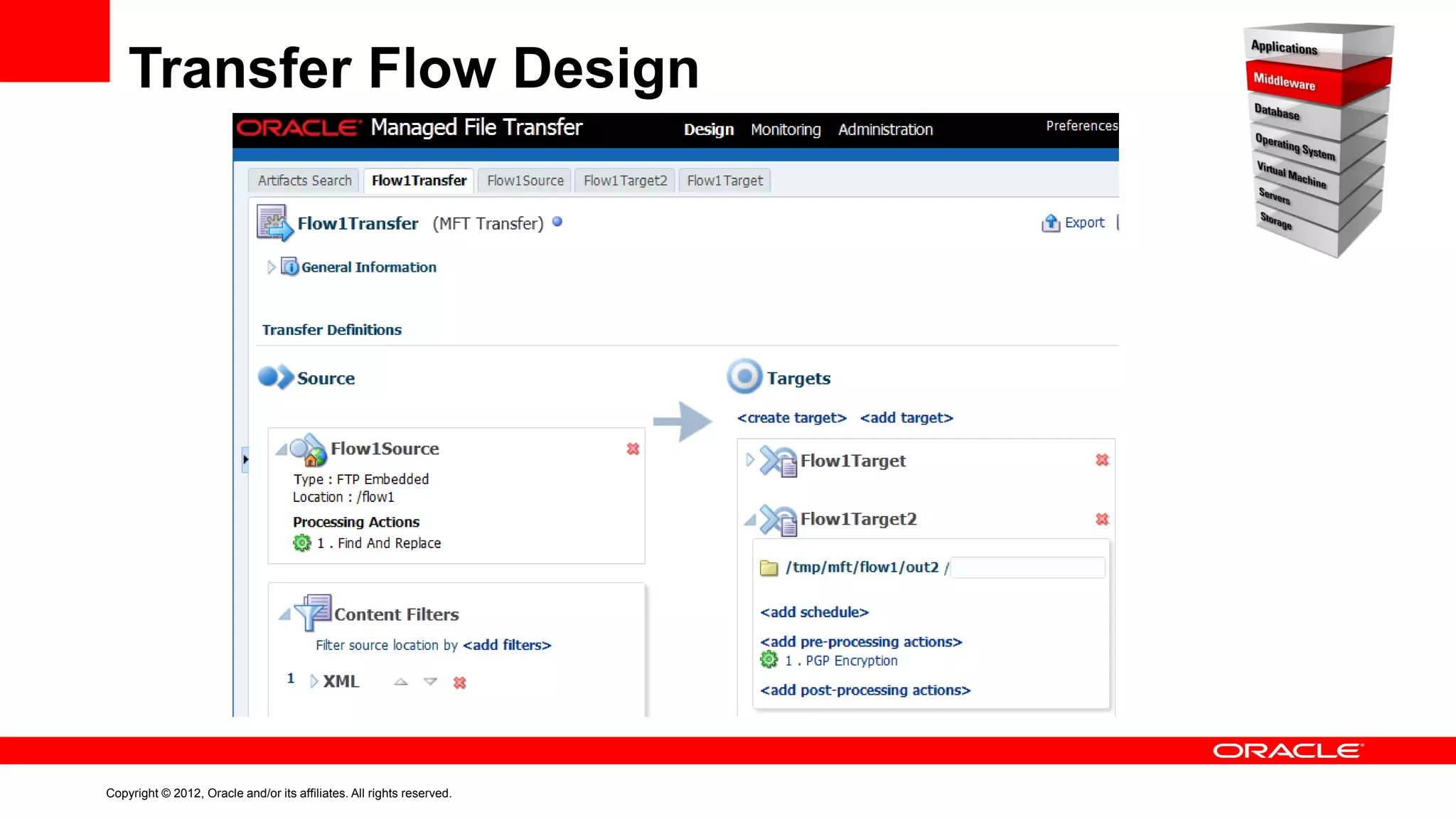Click the subfolder input field after /tmp/mft/flow1/out2

(1028, 567)
